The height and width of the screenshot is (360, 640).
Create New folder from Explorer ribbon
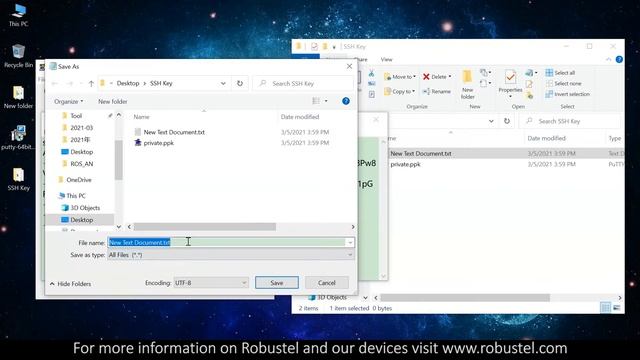point(468,84)
